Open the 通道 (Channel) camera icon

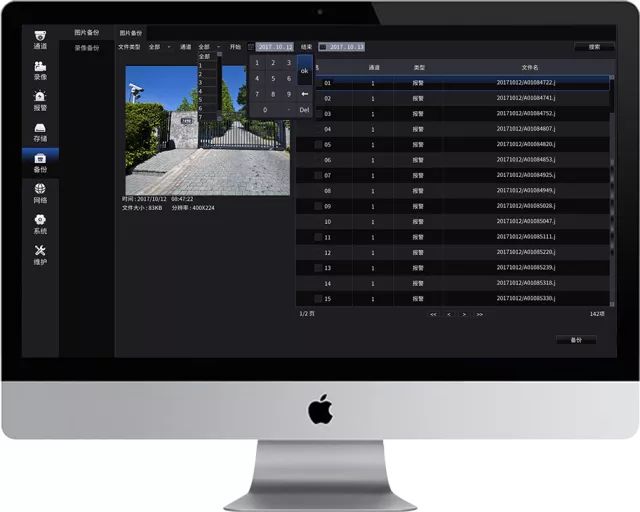pos(40,35)
